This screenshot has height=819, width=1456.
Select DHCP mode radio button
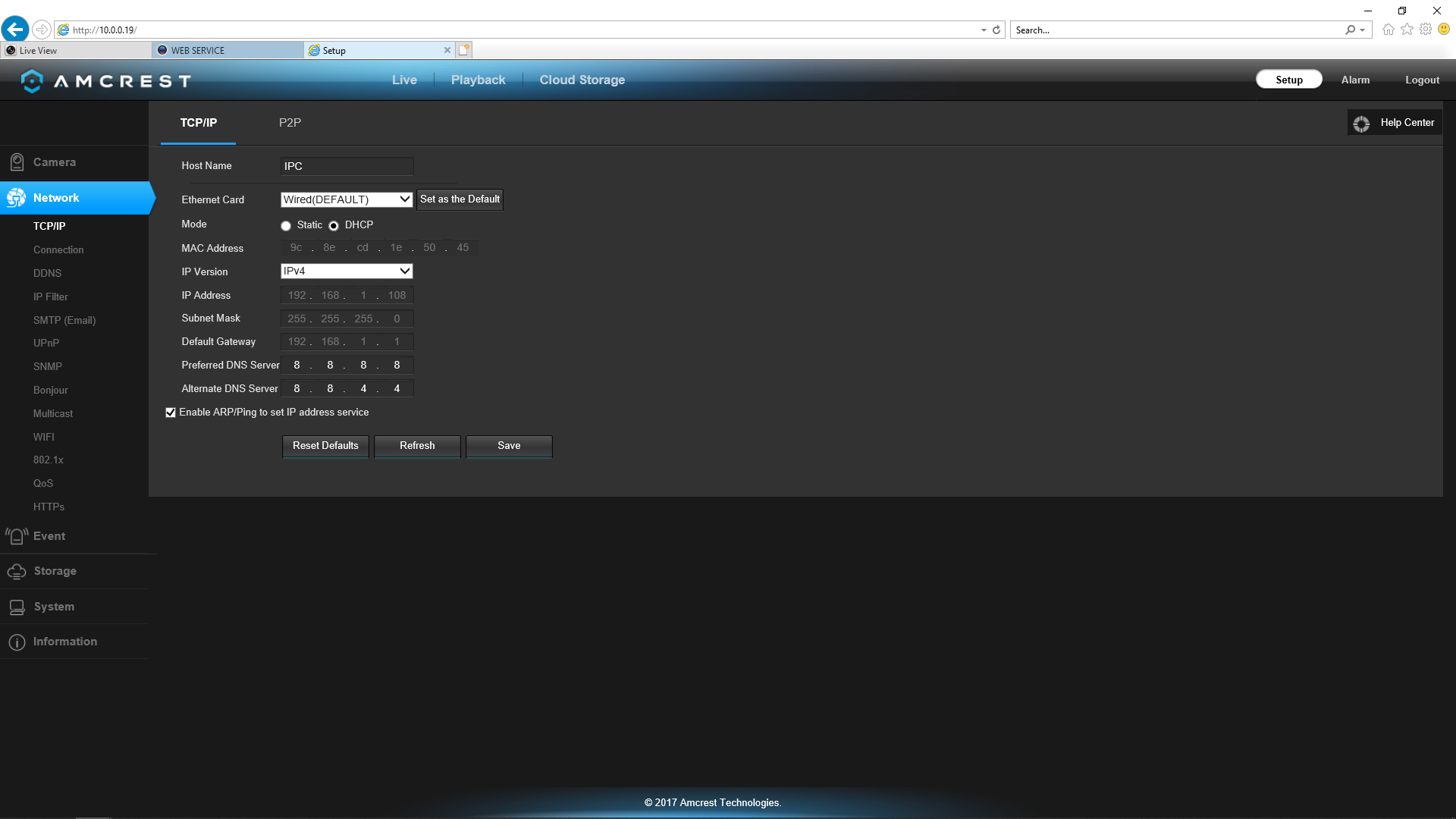[334, 226]
